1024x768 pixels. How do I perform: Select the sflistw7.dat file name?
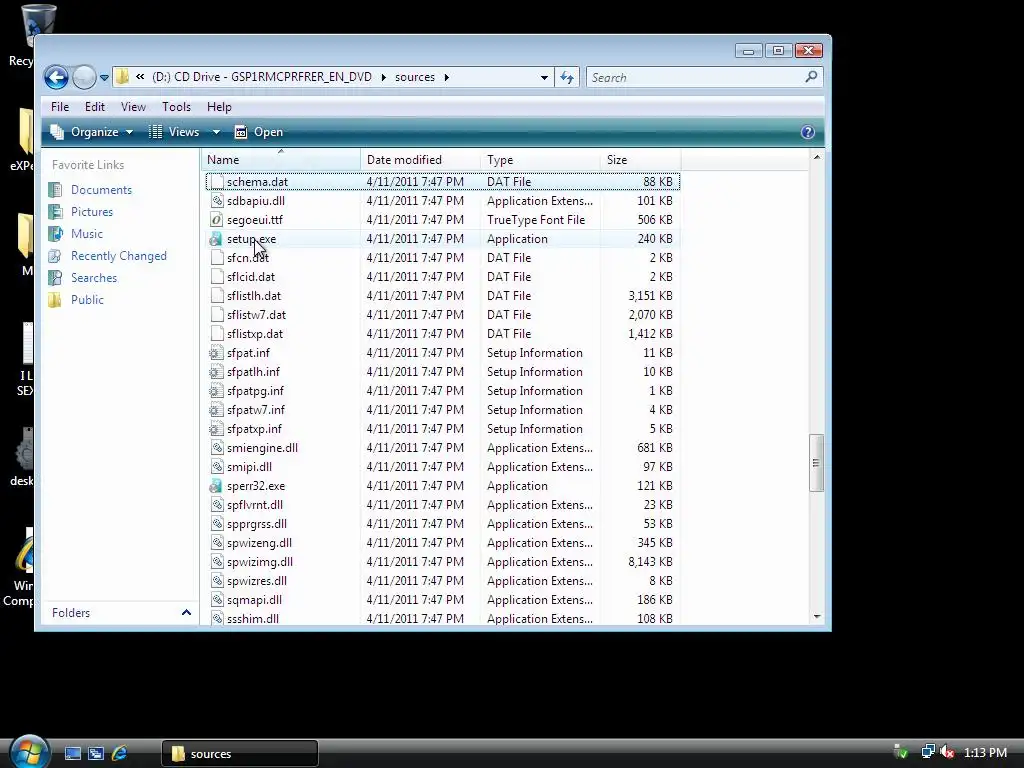coord(257,315)
